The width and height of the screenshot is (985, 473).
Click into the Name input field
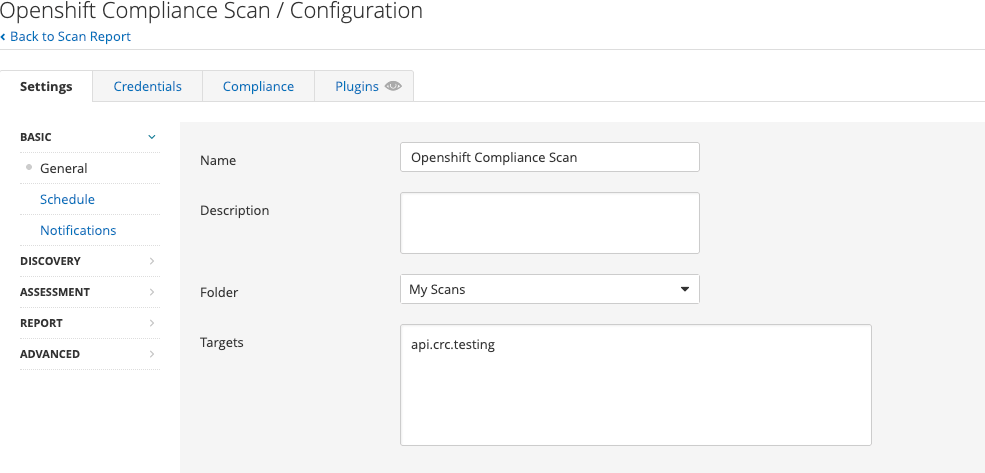pos(549,157)
